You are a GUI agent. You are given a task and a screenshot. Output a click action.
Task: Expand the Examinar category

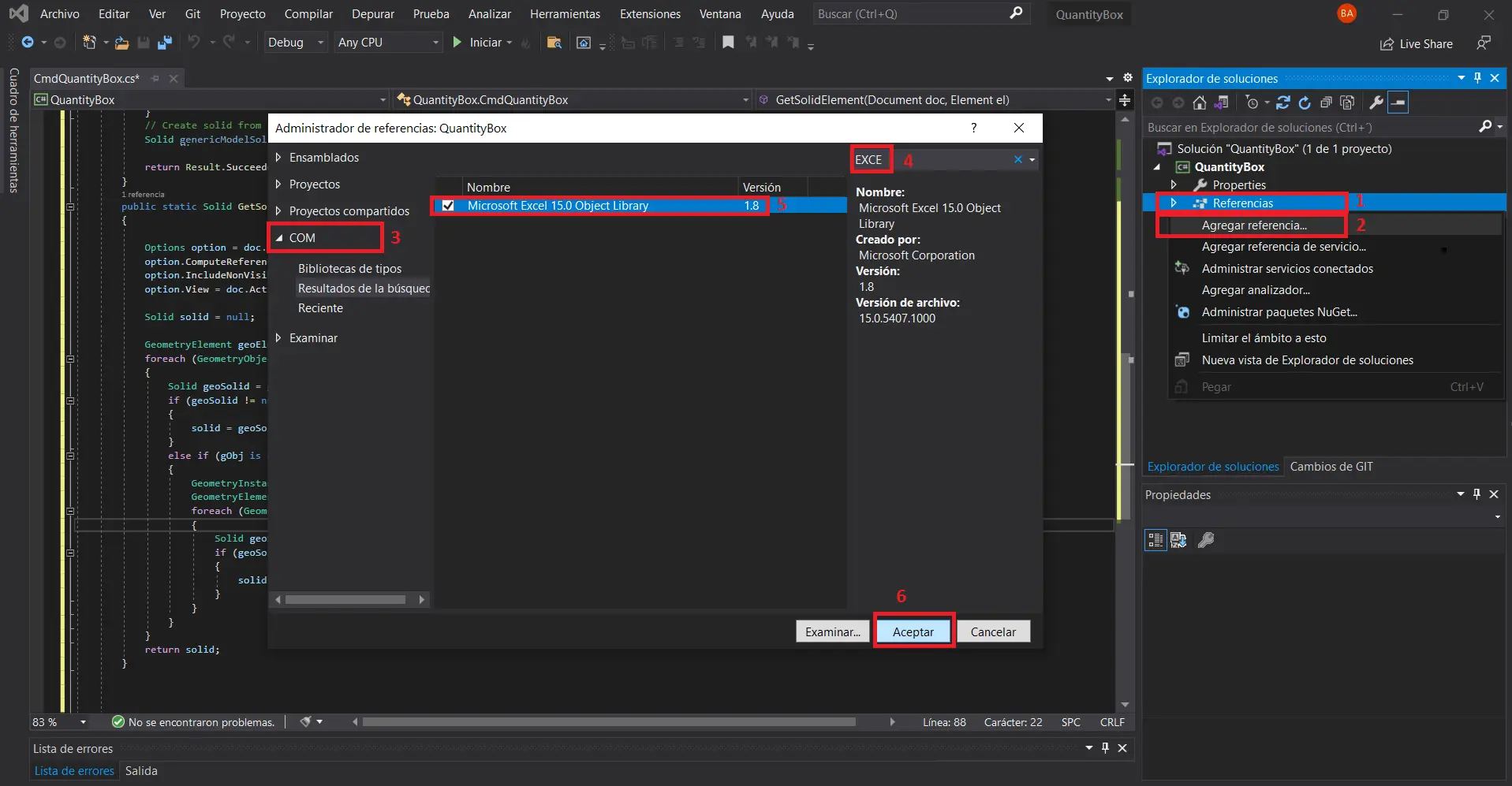278,338
